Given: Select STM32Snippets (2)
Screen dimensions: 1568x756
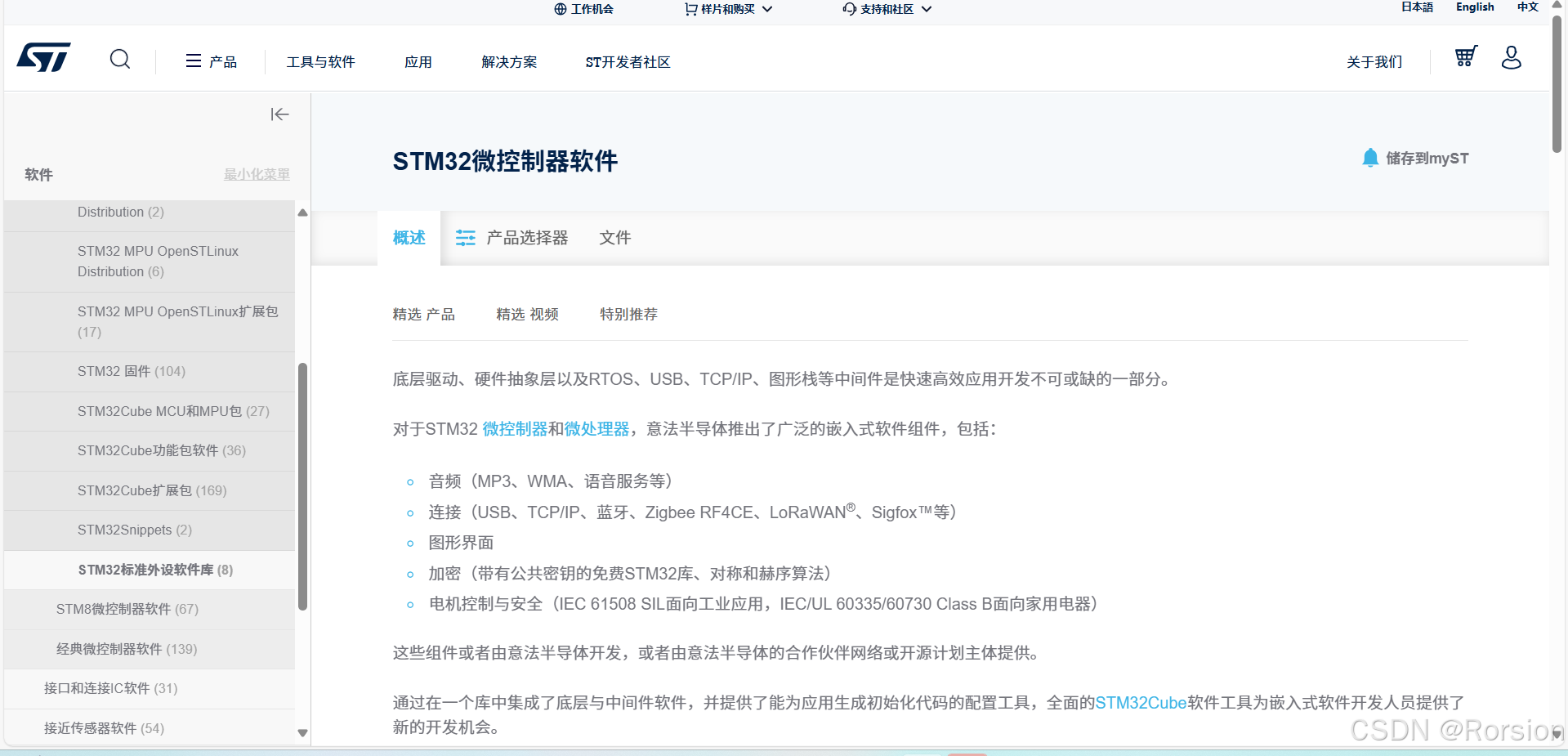Looking at the screenshot, I should (150, 530).
